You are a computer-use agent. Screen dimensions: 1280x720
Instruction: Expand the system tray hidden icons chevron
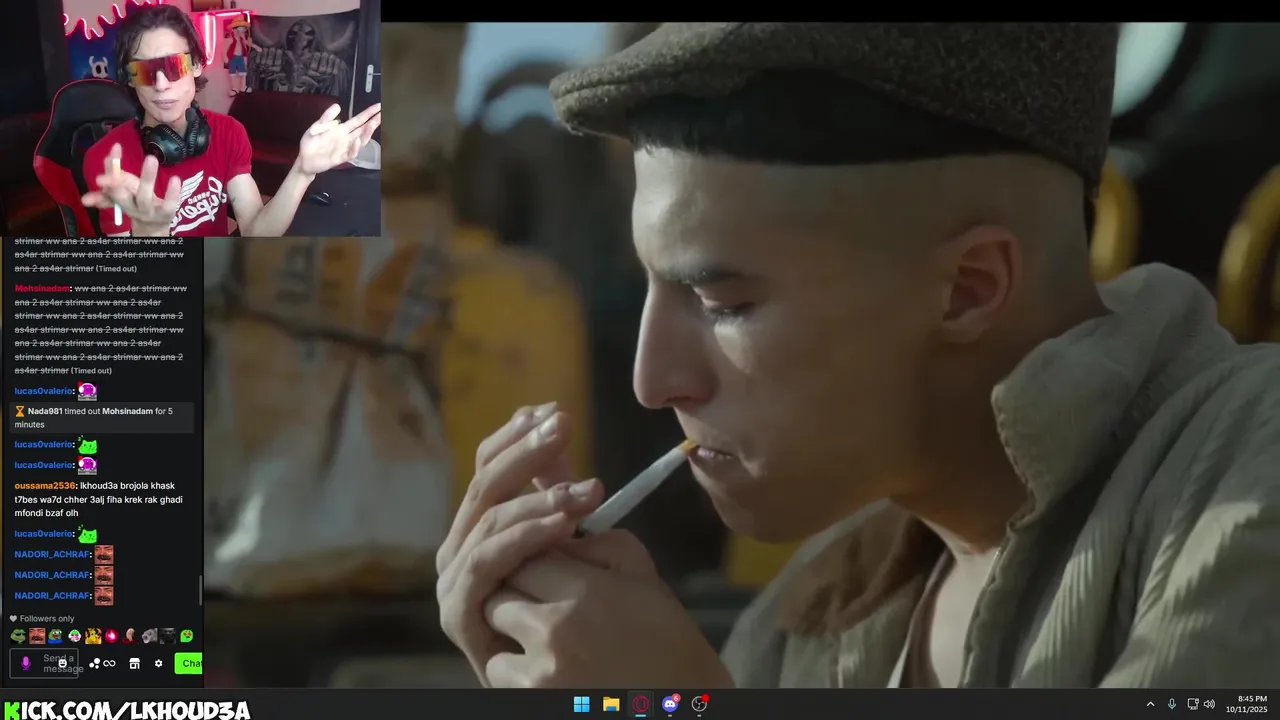(1150, 704)
